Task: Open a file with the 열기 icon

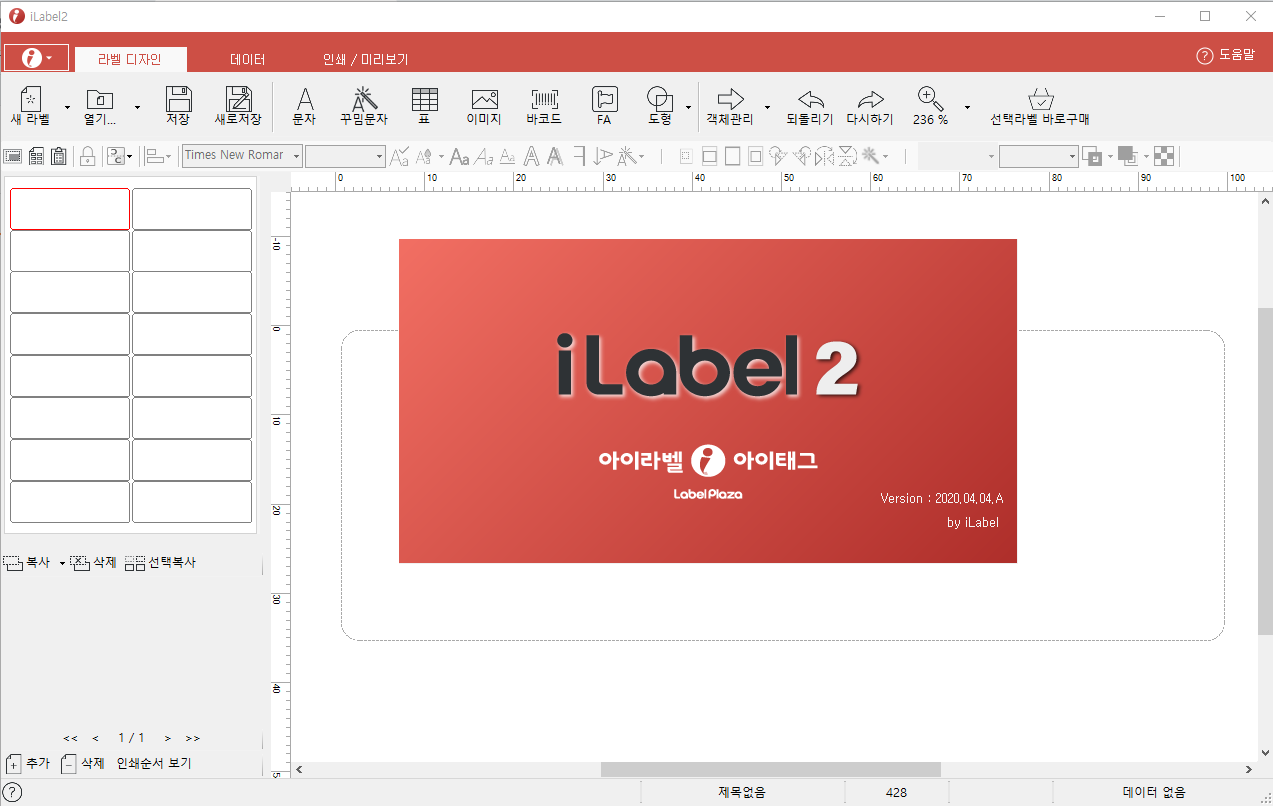Action: point(99,107)
